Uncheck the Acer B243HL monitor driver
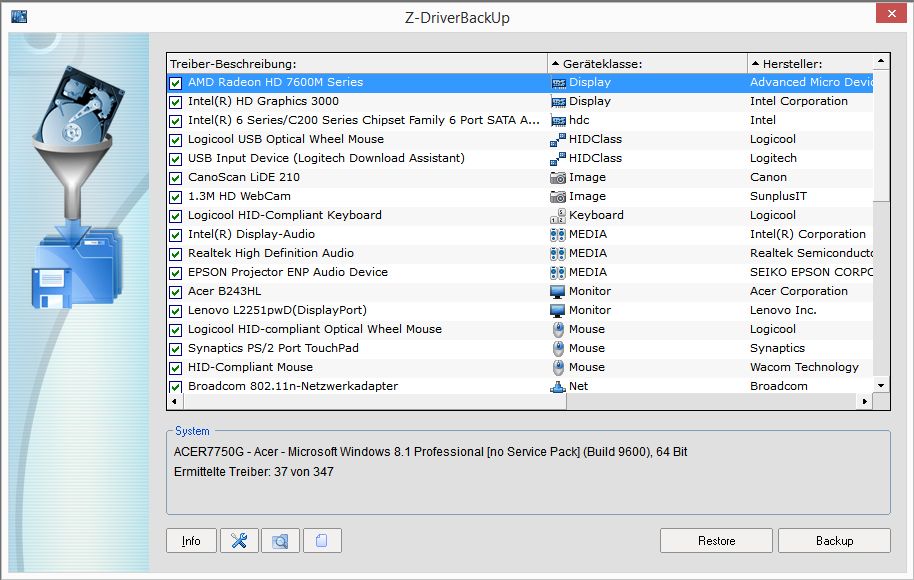 [x=175, y=292]
